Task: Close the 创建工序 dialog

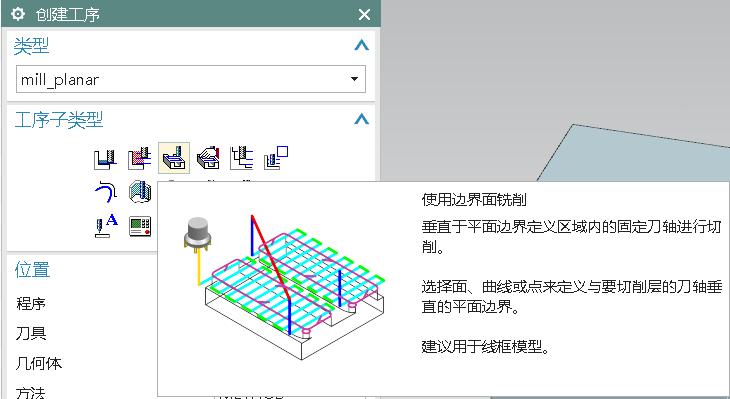Action: click(364, 14)
